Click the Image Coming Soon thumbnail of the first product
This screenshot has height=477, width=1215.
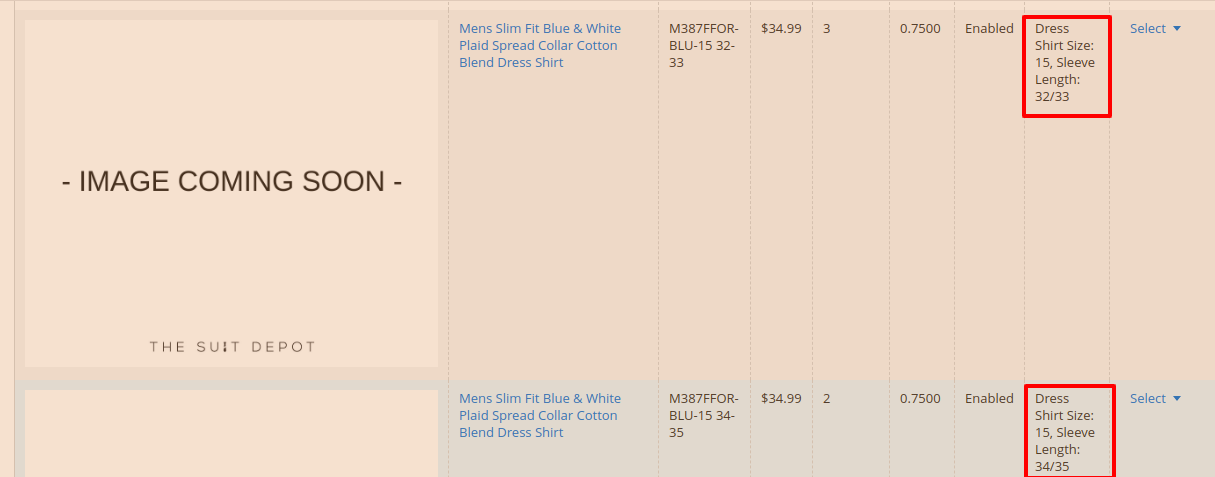pos(232,193)
